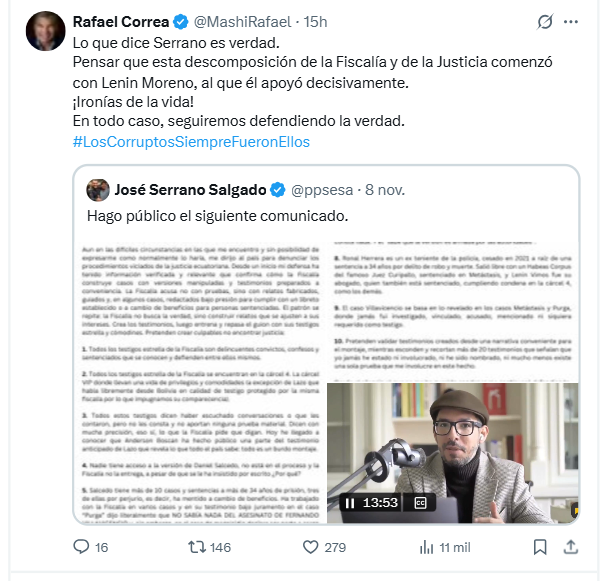
Task: Open hashtag #LosCorruptosSiempreFueronEllos
Action: [192, 142]
